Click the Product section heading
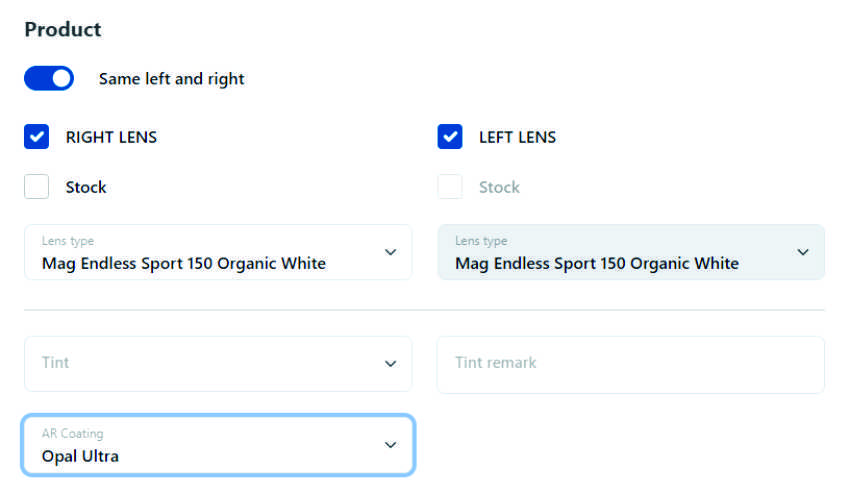The image size is (850, 493). coord(63,29)
